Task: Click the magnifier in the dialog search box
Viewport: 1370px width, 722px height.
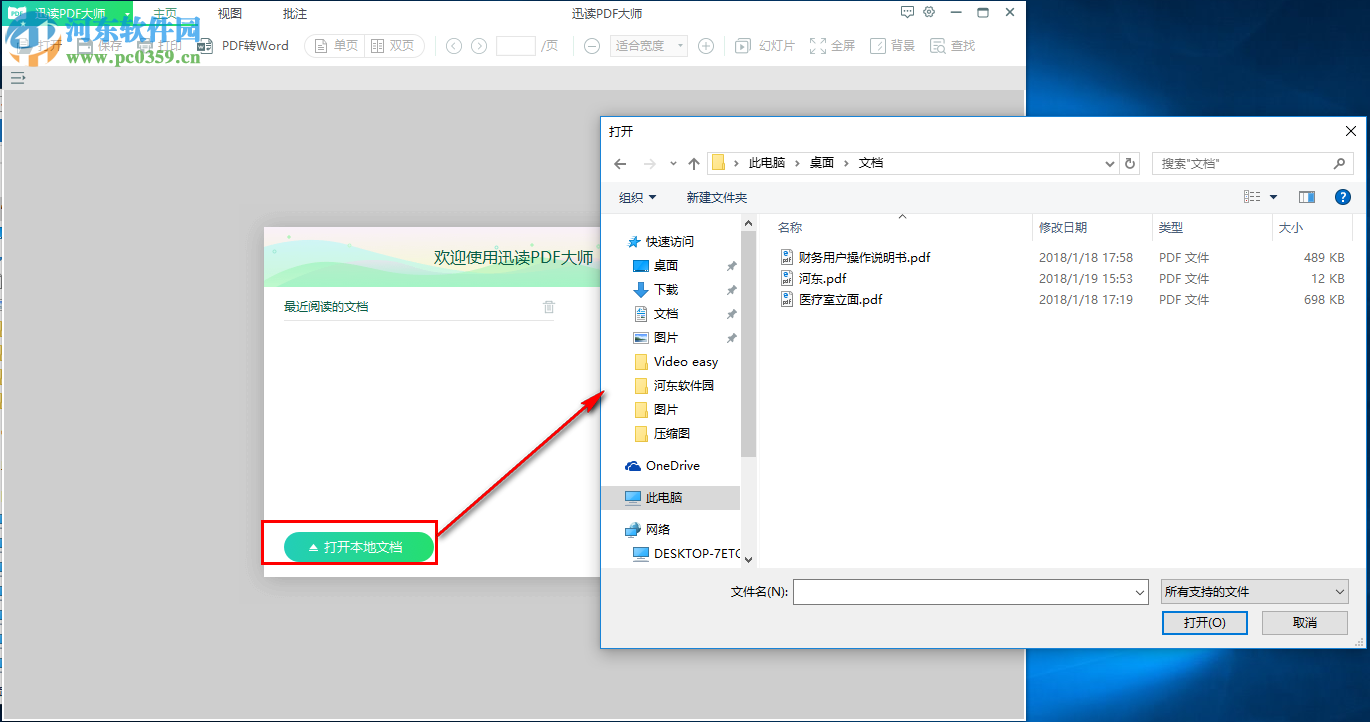Action: click(1339, 163)
